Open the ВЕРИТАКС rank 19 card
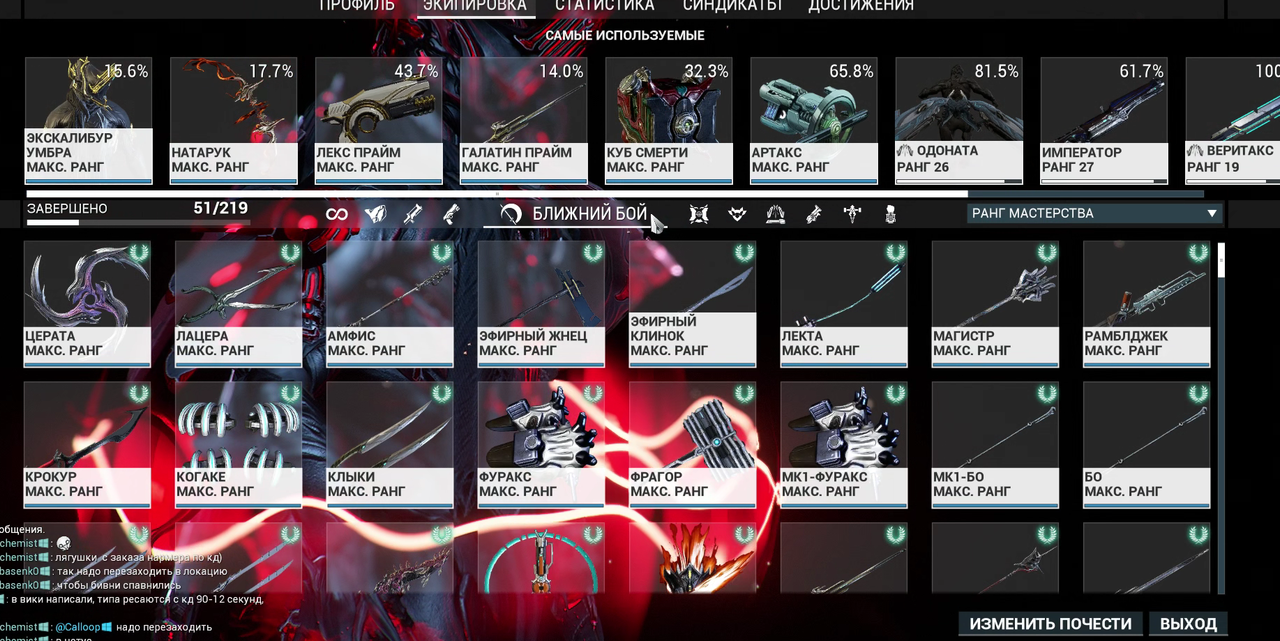Viewport: 1280px width, 641px height. click(x=1232, y=121)
